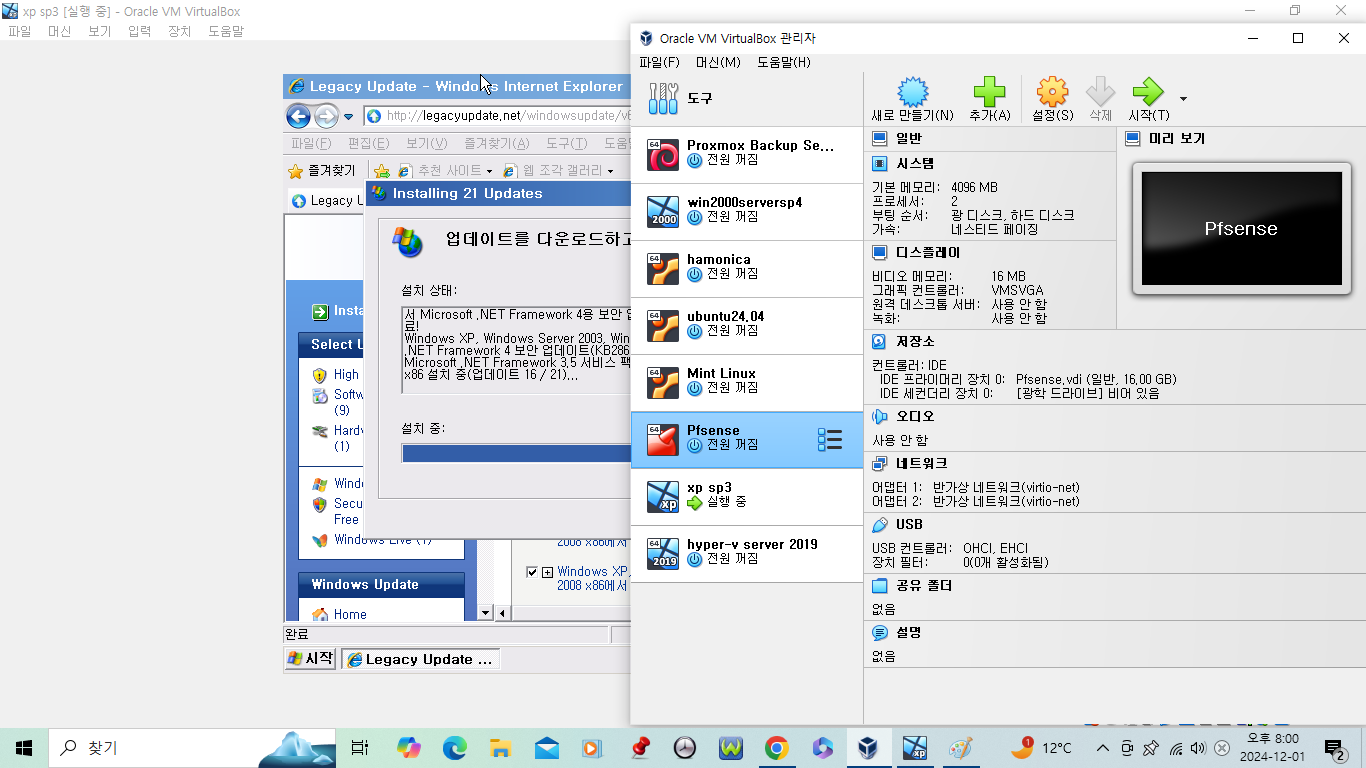The image size is (1366, 768).
Task: Select Proxmox Backup Server VM
Action: (747, 154)
